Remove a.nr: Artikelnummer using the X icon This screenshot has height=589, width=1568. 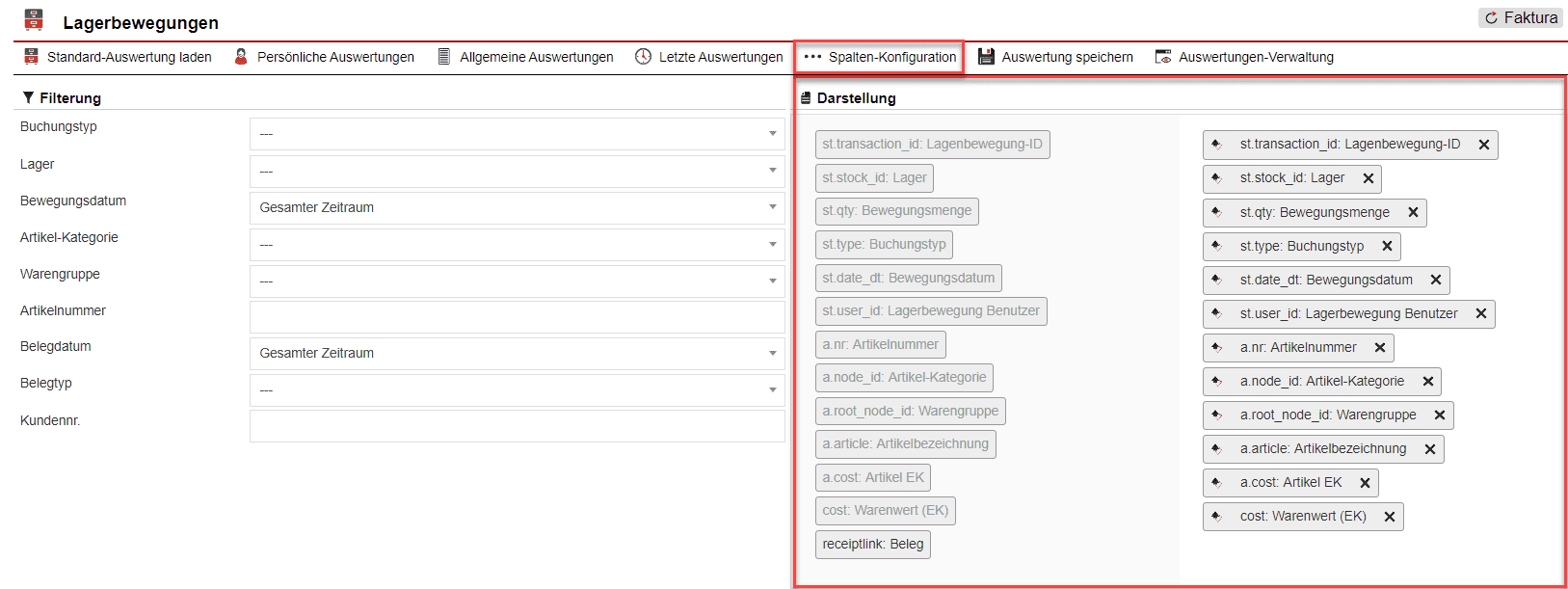point(1380,347)
